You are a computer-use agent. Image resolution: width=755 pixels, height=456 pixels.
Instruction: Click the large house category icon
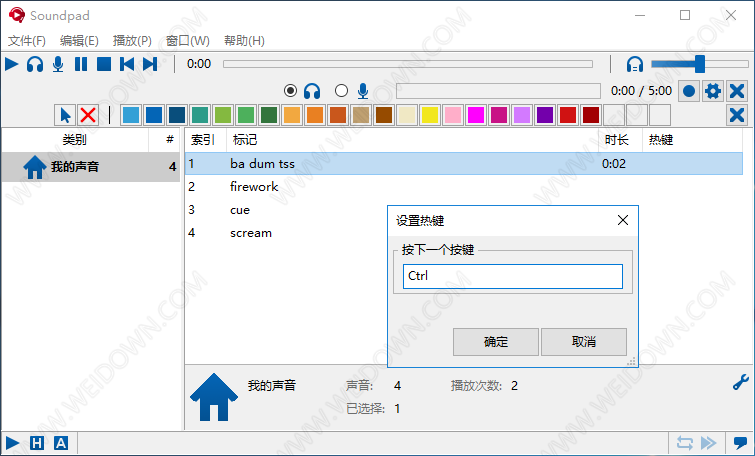[214, 397]
